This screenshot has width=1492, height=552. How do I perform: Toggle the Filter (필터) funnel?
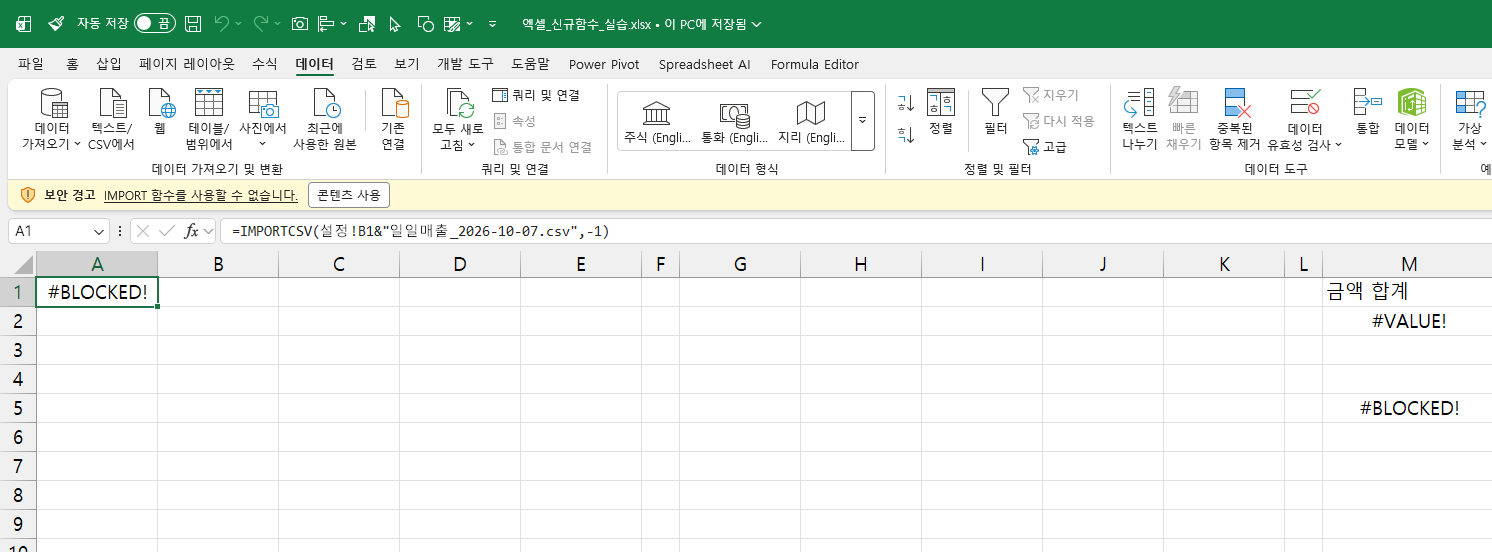click(x=995, y=112)
